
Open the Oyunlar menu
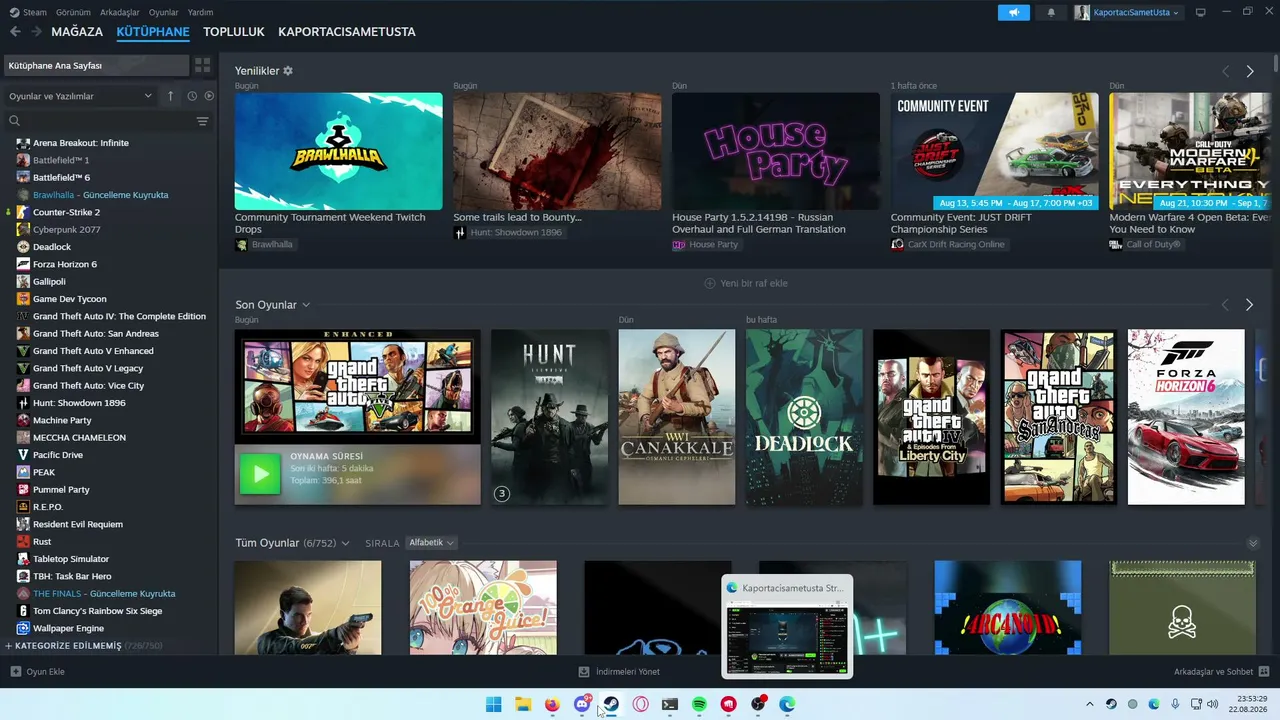coord(164,13)
